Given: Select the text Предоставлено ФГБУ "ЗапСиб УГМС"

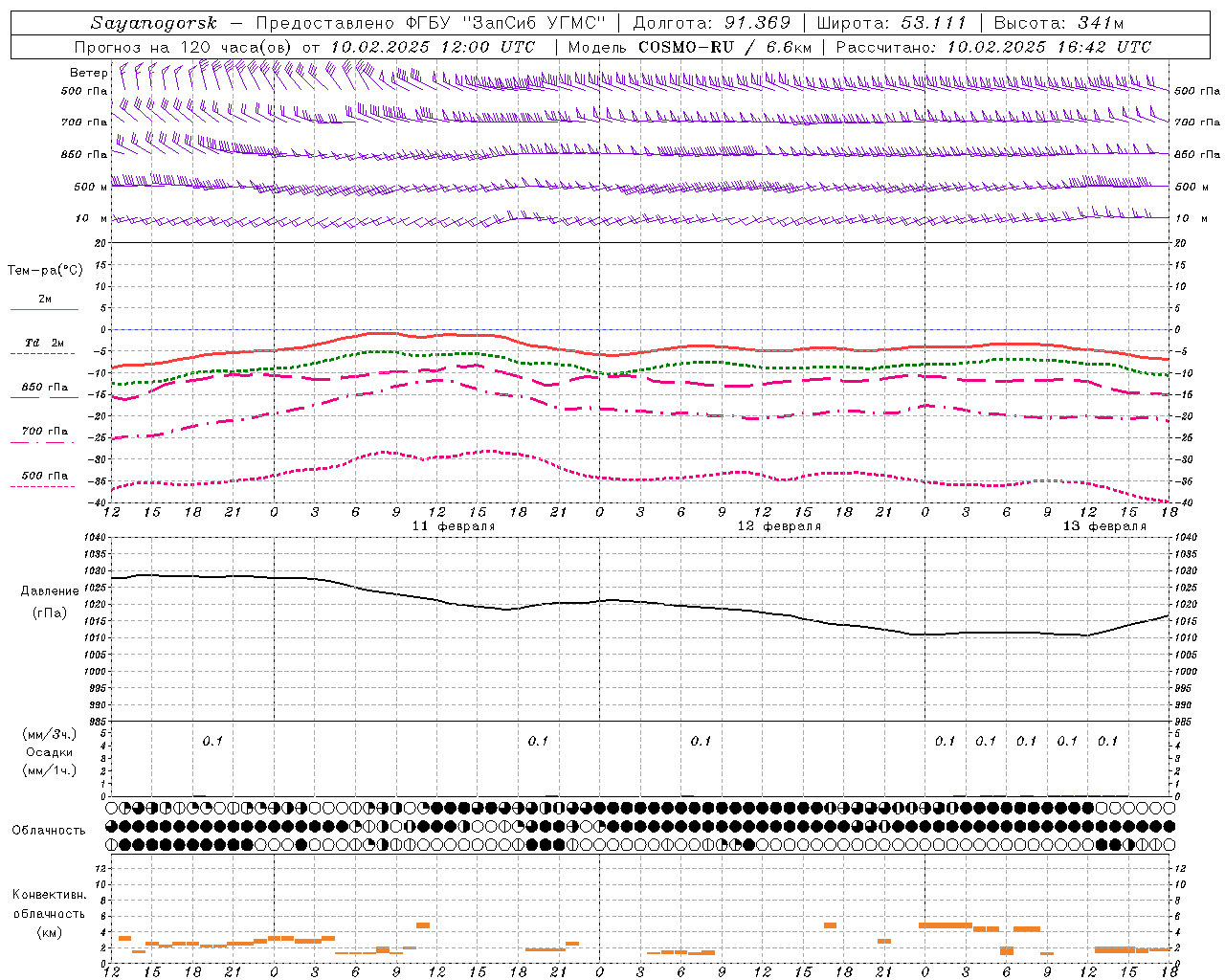Looking at the screenshot, I should point(431,23).
